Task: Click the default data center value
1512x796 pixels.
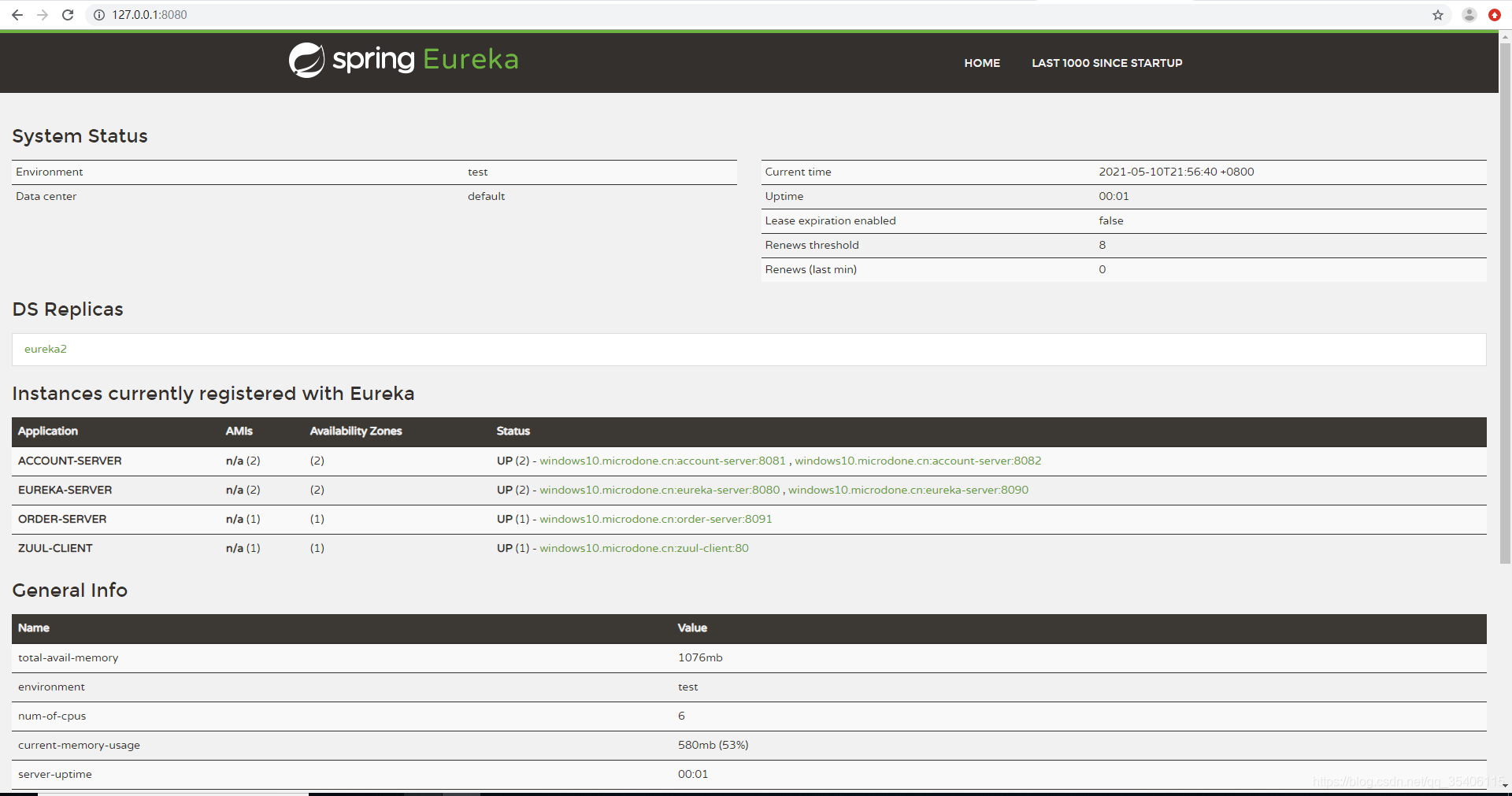Action: click(486, 196)
